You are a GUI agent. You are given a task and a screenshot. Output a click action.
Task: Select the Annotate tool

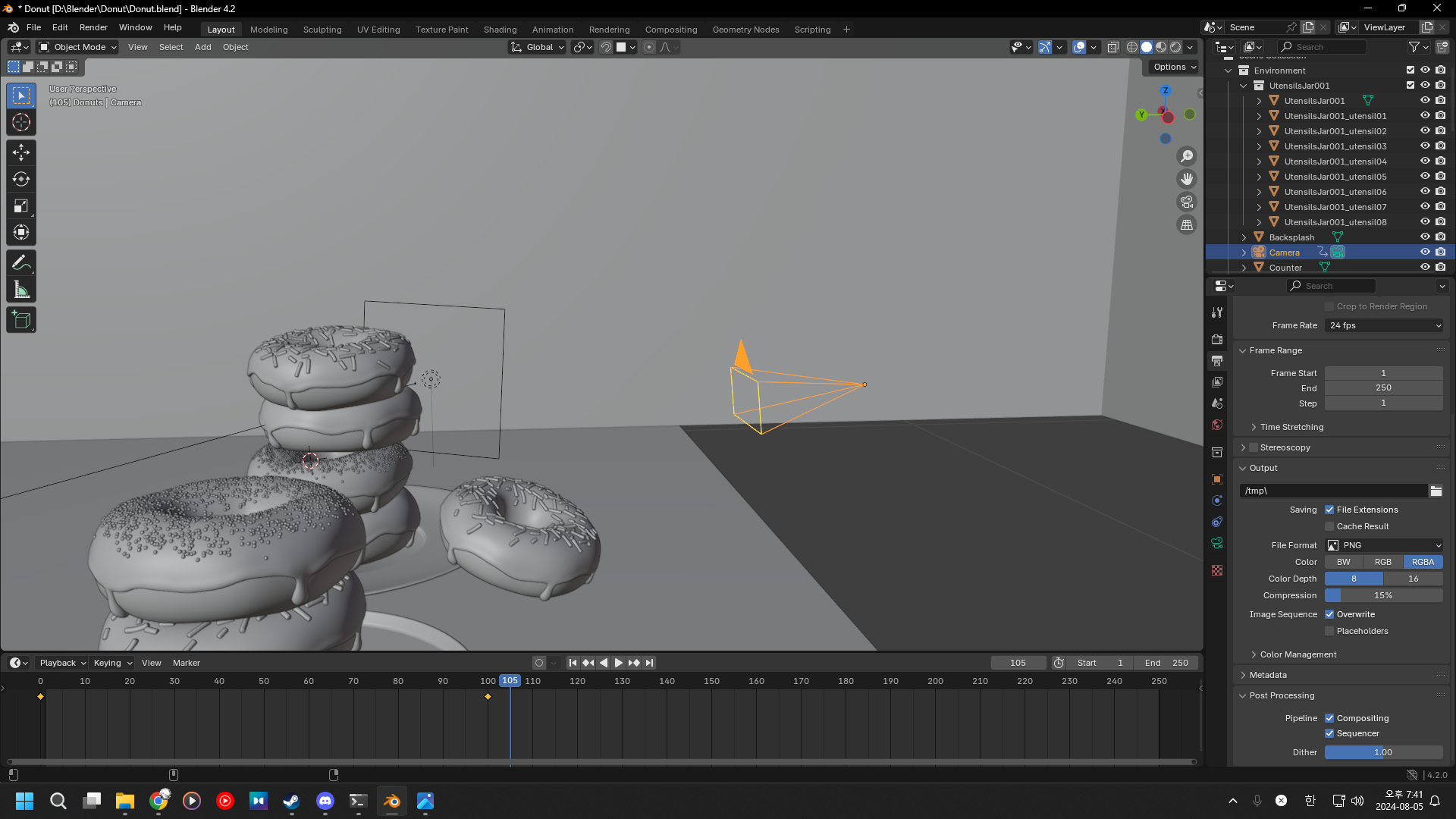click(x=20, y=263)
